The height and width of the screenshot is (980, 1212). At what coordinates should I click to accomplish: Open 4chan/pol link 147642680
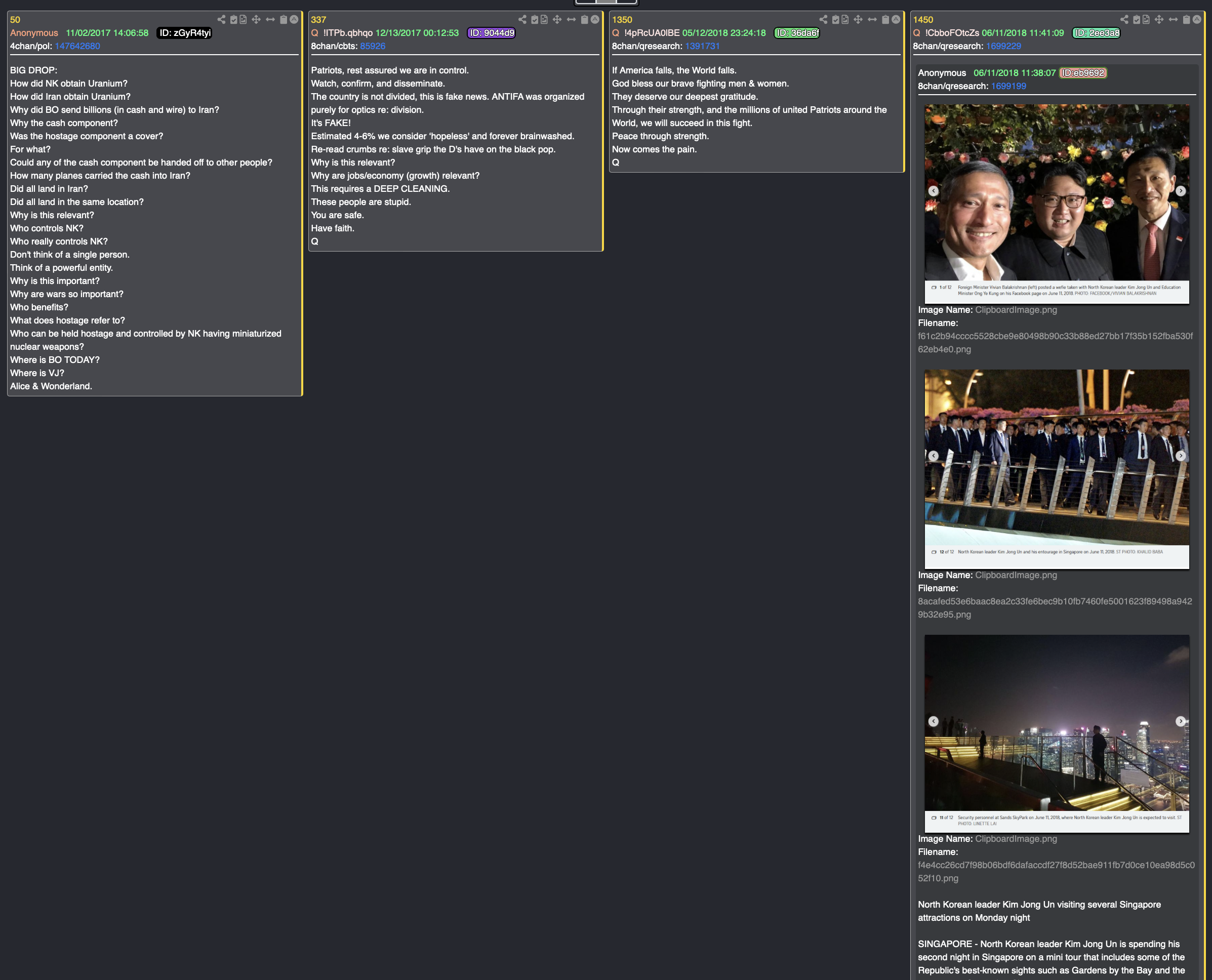(77, 46)
